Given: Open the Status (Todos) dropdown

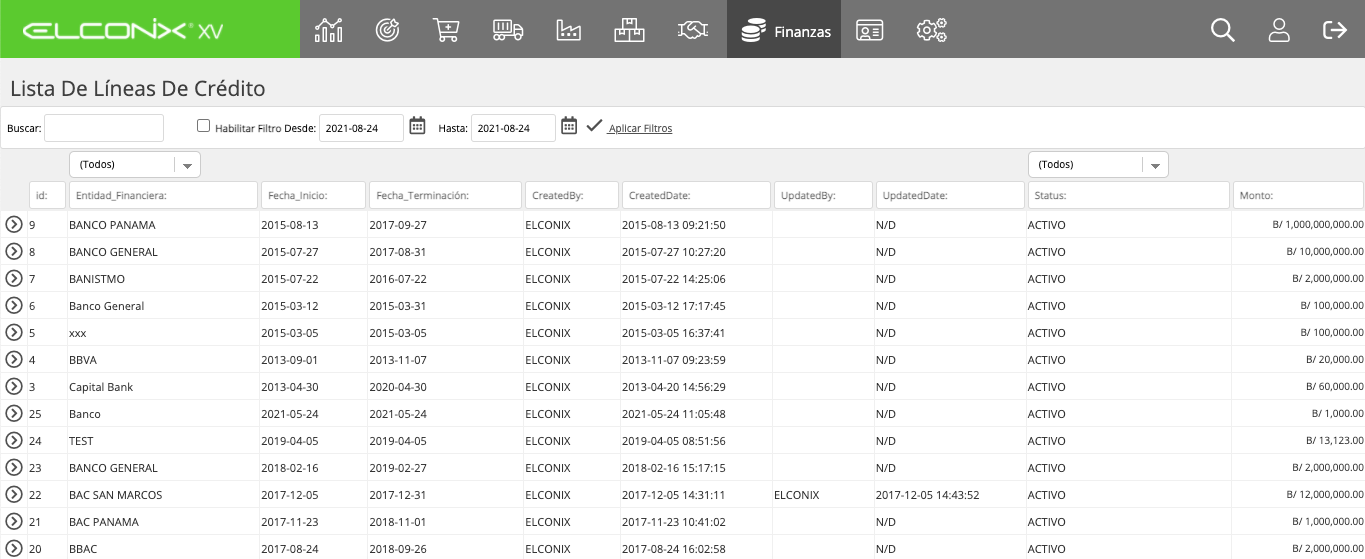Looking at the screenshot, I should click(x=1098, y=164).
